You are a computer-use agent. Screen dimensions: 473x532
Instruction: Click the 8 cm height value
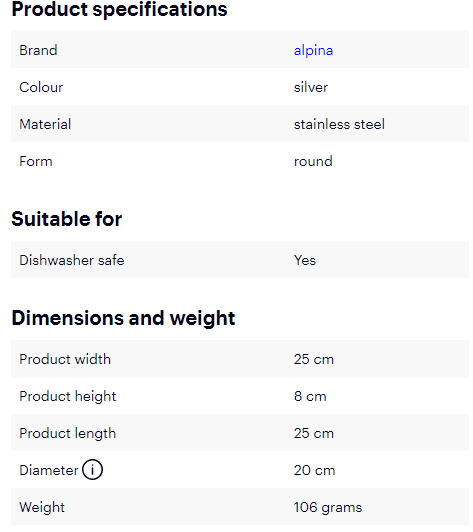pyautogui.click(x=310, y=396)
